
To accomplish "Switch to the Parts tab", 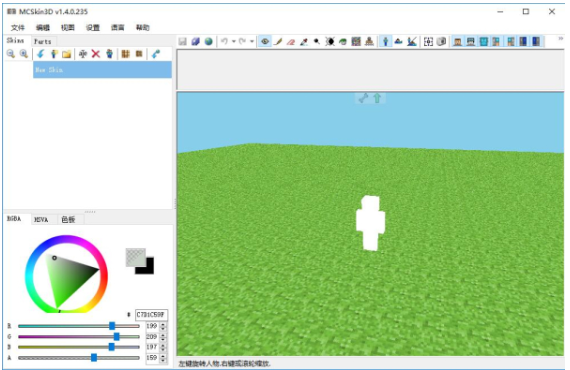I will [x=43, y=41].
